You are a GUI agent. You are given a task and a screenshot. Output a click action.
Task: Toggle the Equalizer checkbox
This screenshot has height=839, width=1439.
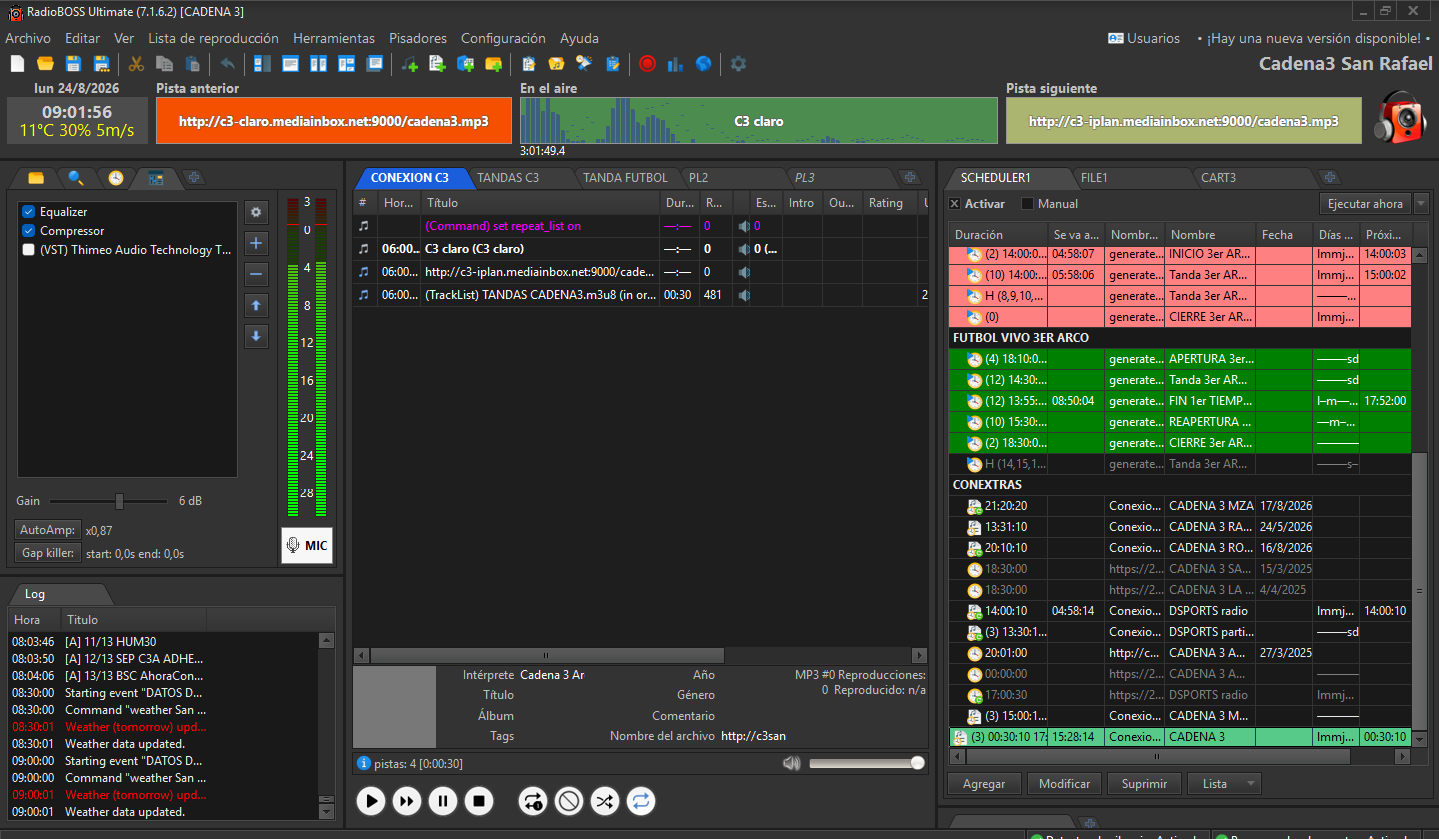(29, 212)
